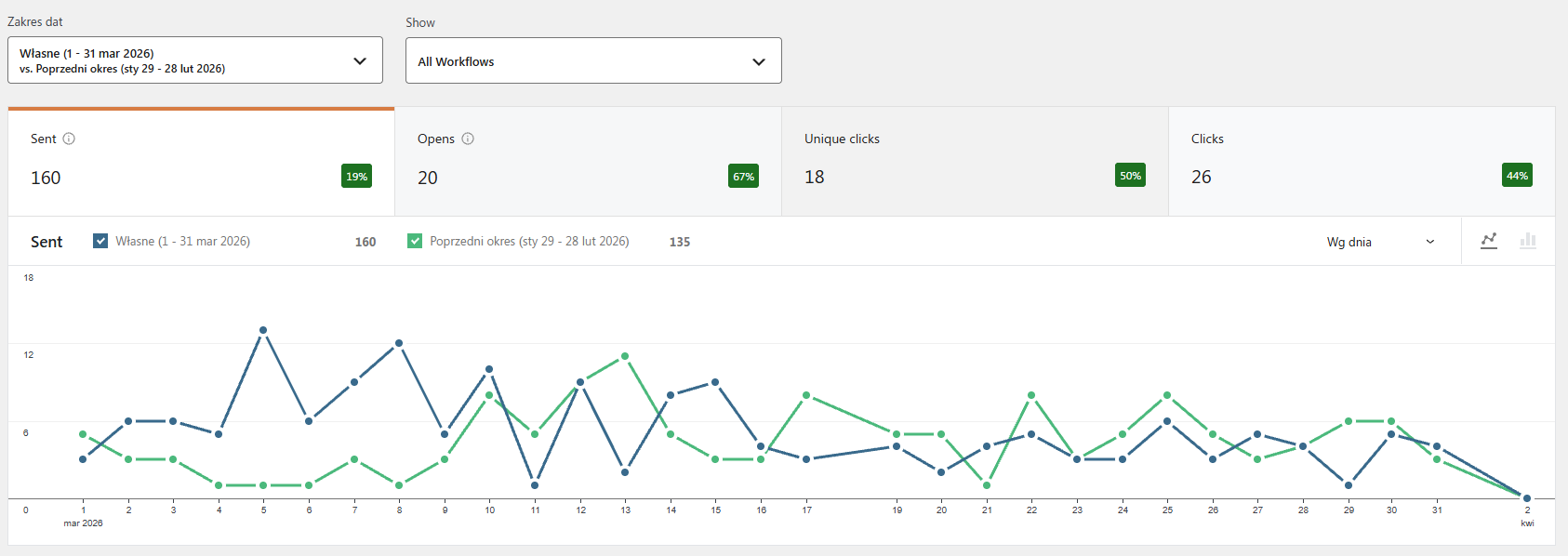Click the value 18 under Unique clicks
Image resolution: width=1568 pixels, height=556 pixels.
point(815,177)
